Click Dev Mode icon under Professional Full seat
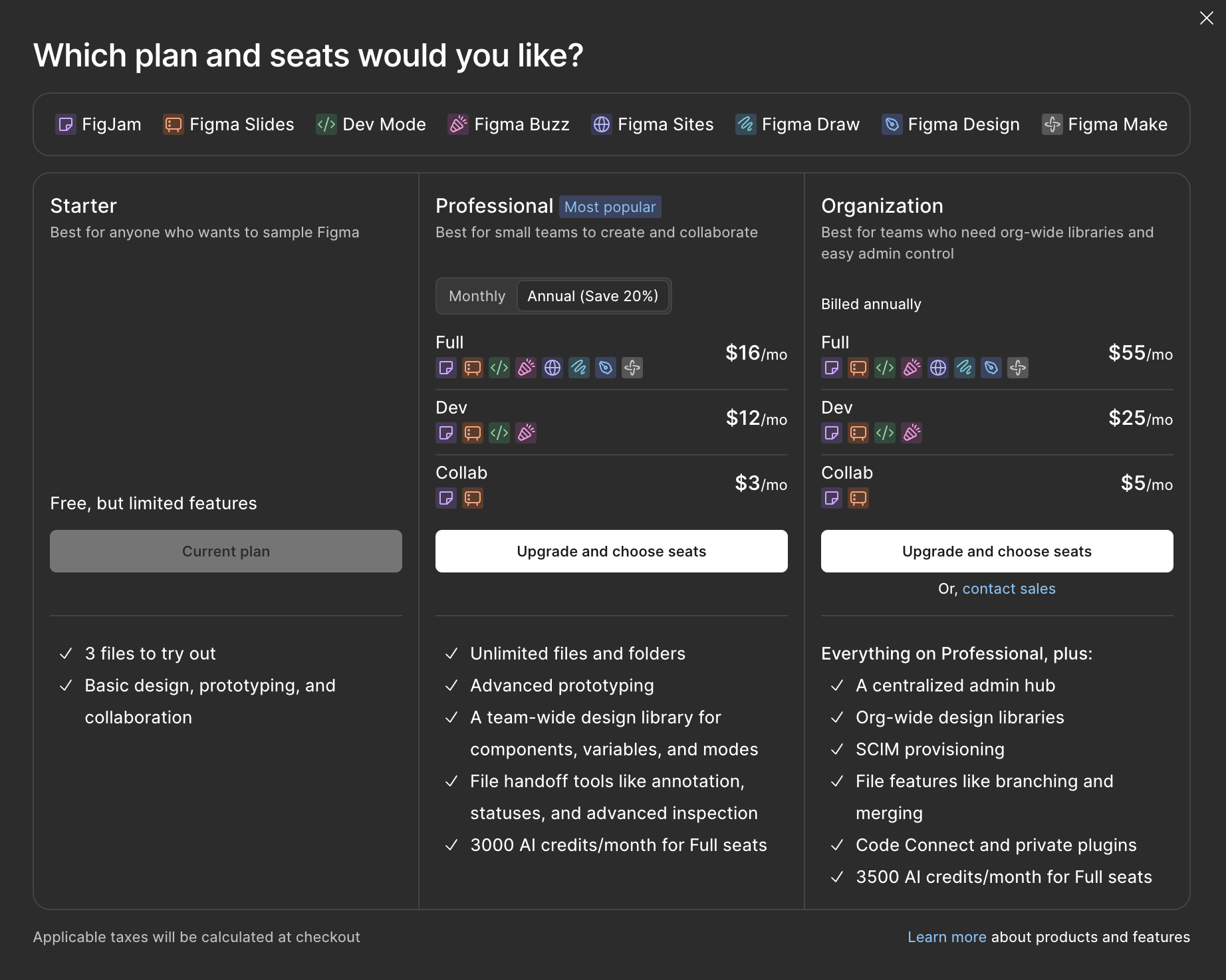Image resolution: width=1226 pixels, height=980 pixels. point(499,368)
